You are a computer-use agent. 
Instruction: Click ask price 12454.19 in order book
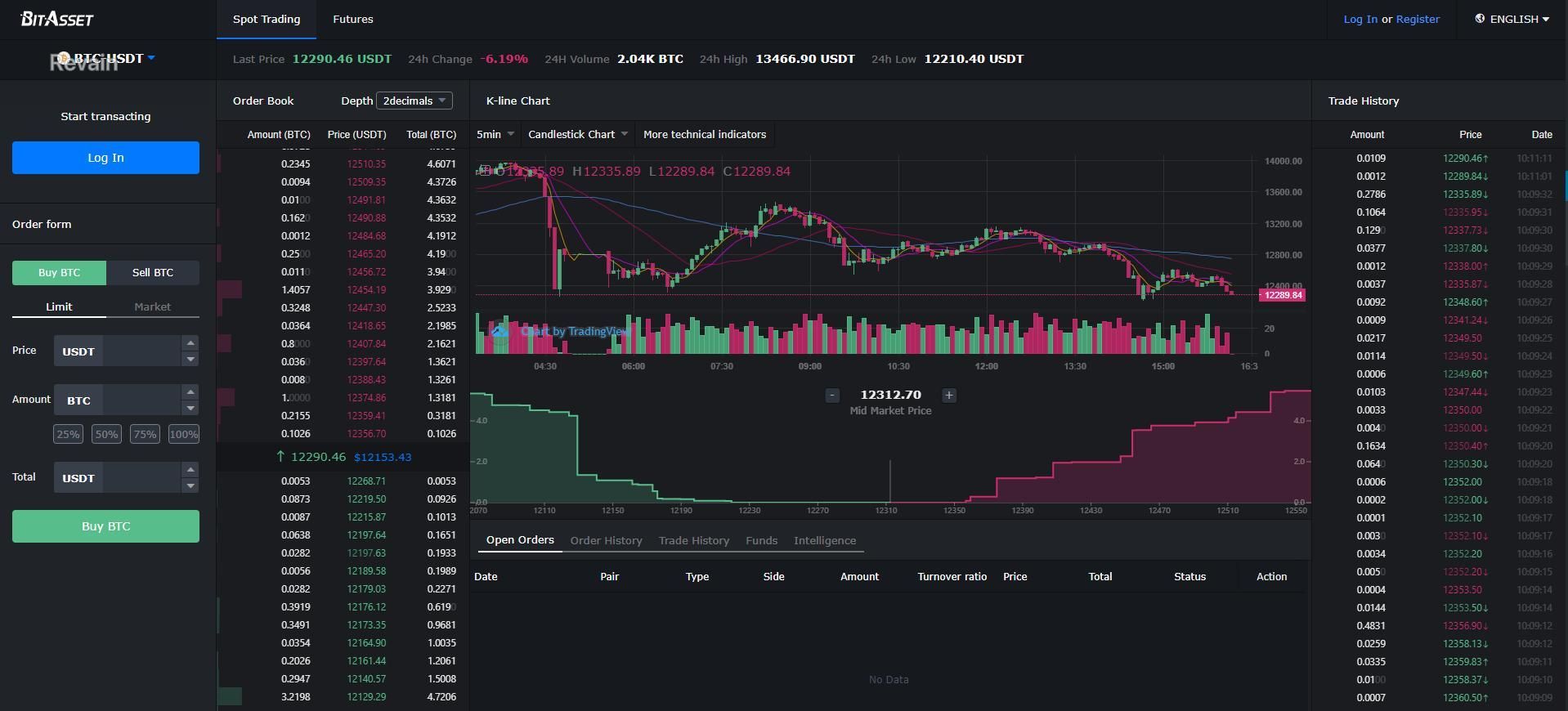366,290
